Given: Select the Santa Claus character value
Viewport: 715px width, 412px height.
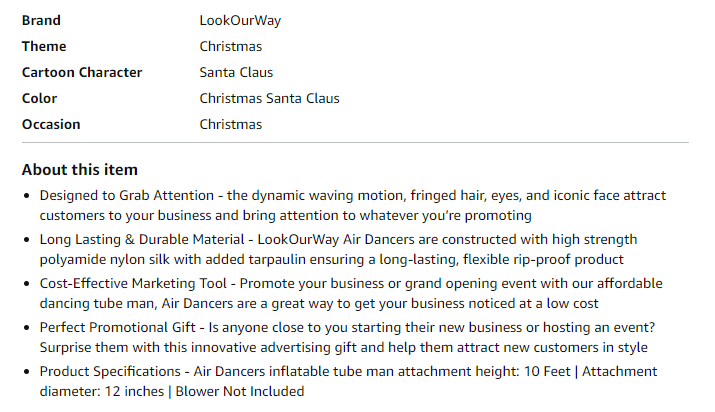Looking at the screenshot, I should click(236, 72).
